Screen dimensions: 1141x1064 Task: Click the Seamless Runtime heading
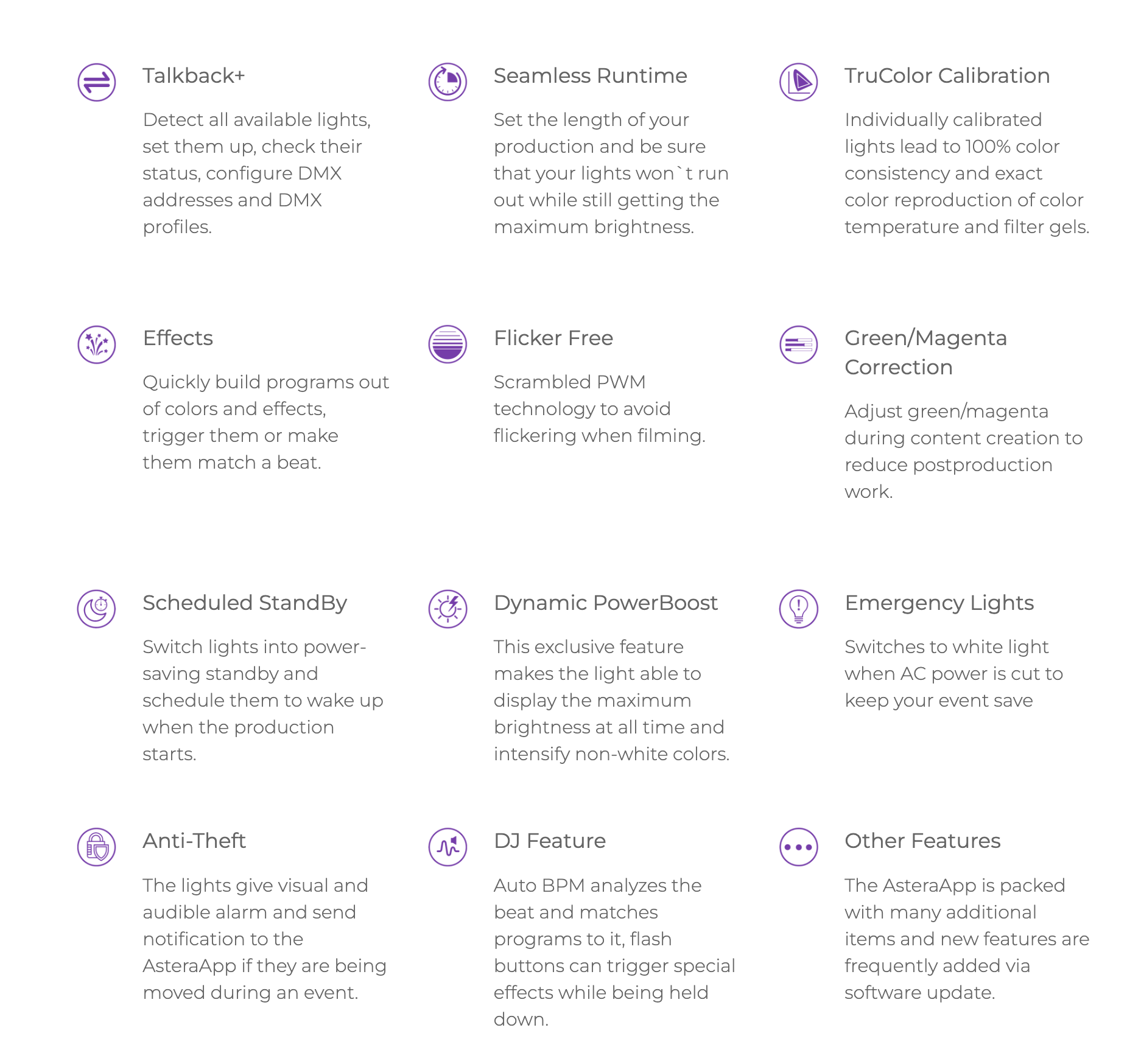590,76
